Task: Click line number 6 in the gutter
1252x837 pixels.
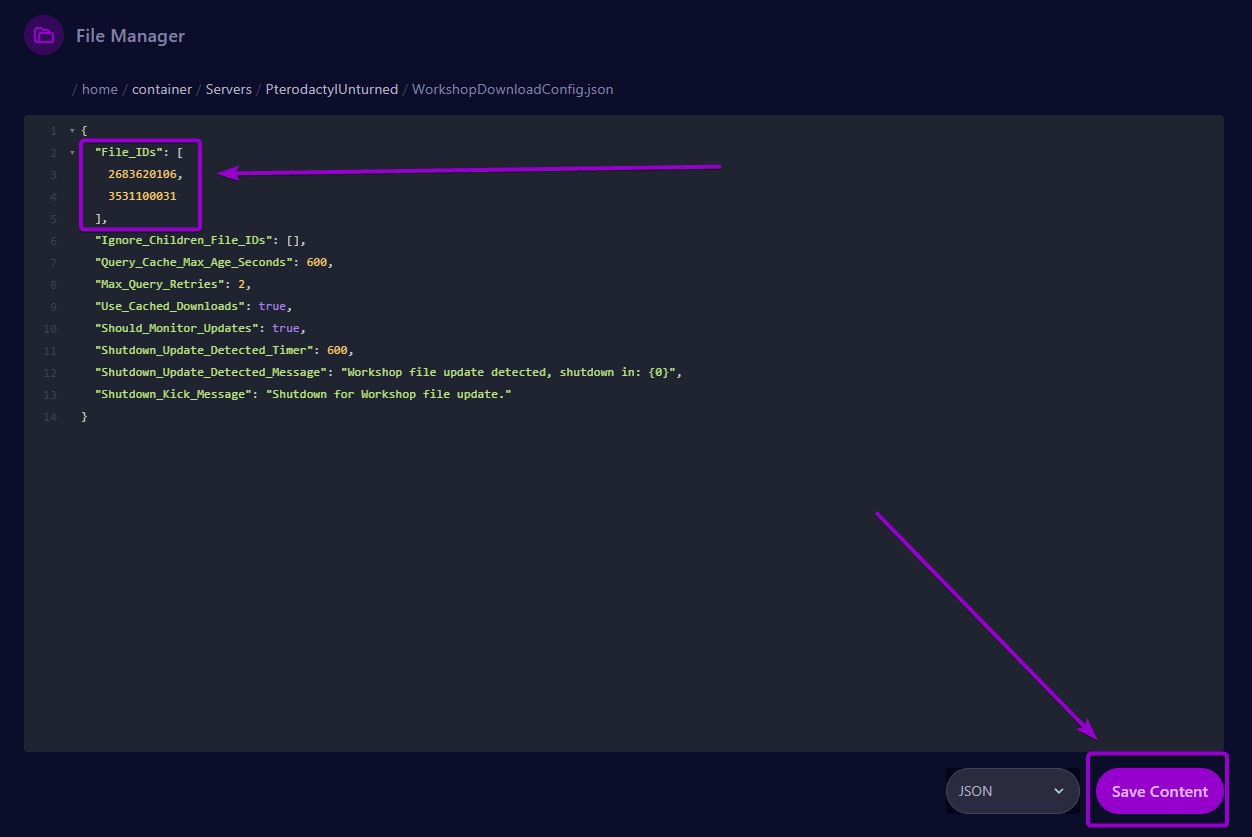Action: tap(53, 240)
